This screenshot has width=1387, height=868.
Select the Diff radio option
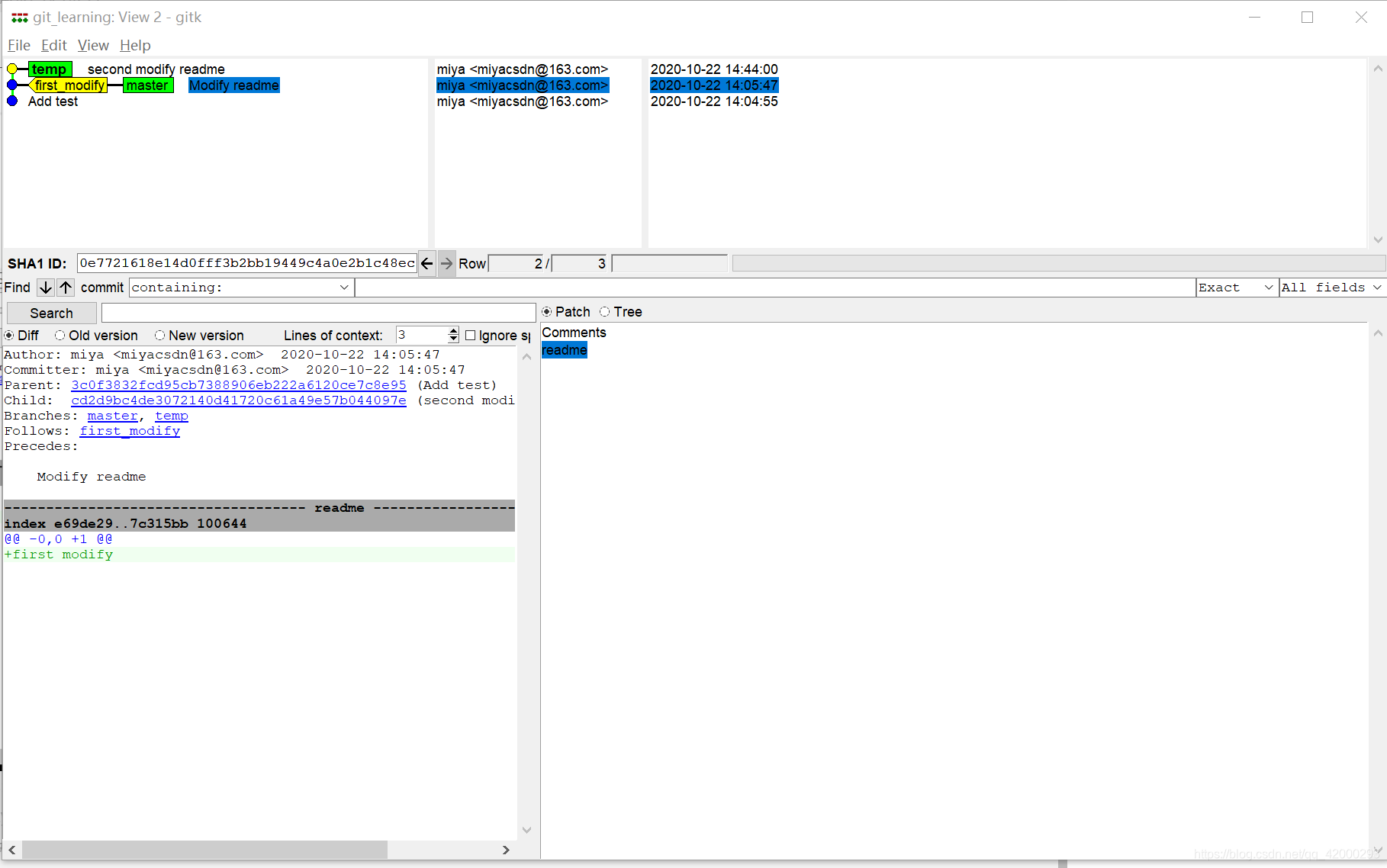9,336
